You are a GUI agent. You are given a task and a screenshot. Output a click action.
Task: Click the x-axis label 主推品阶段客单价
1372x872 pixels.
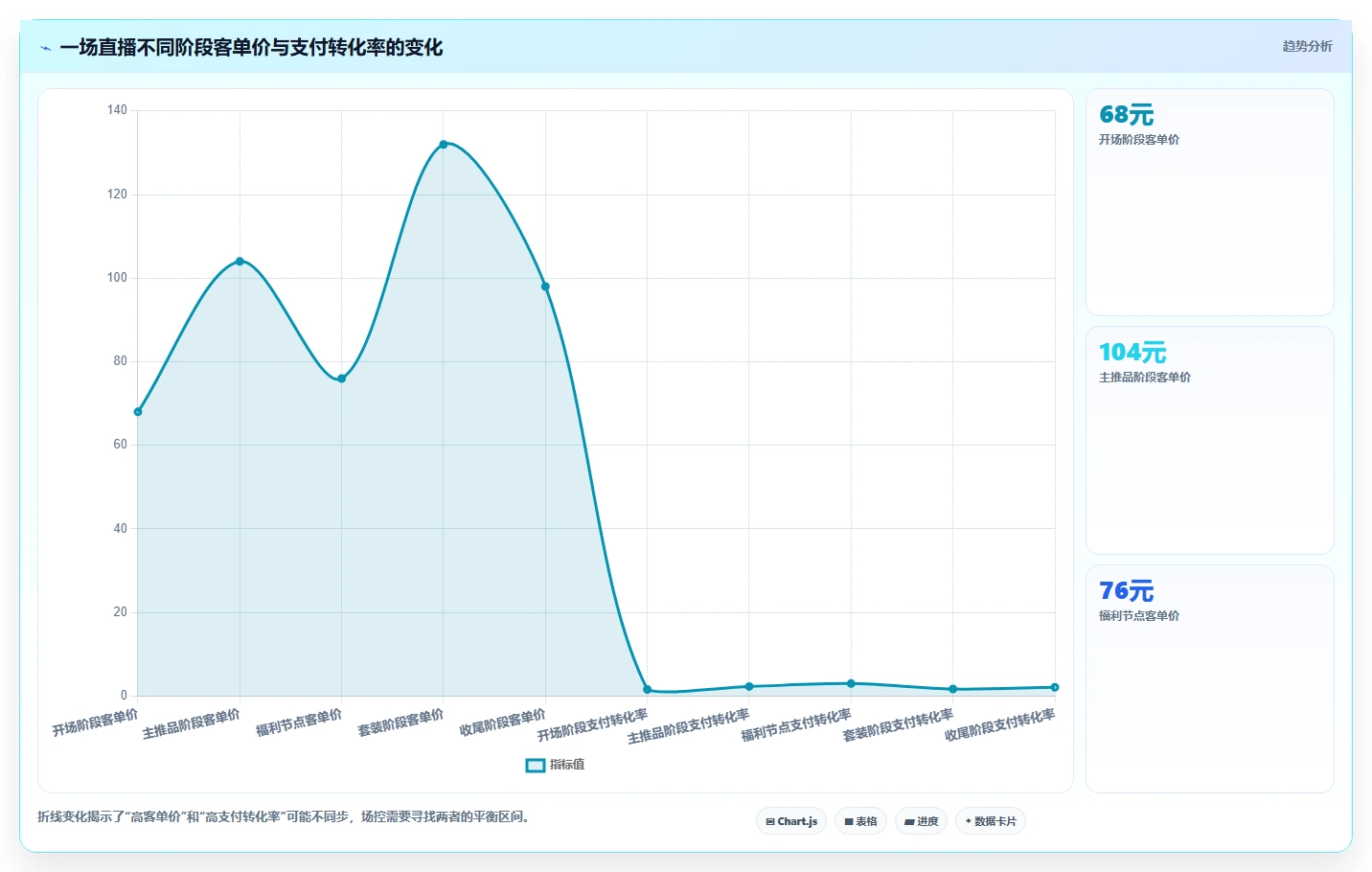coord(192,724)
